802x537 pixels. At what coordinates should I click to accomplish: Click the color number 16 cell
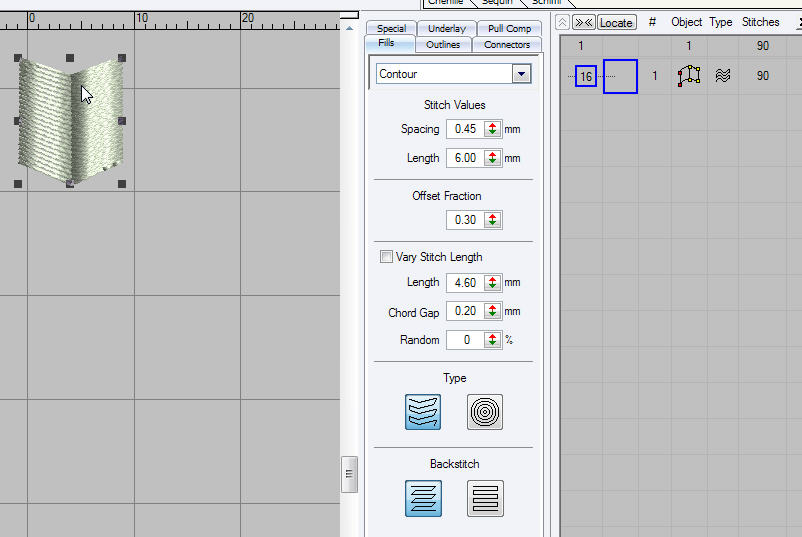(586, 76)
